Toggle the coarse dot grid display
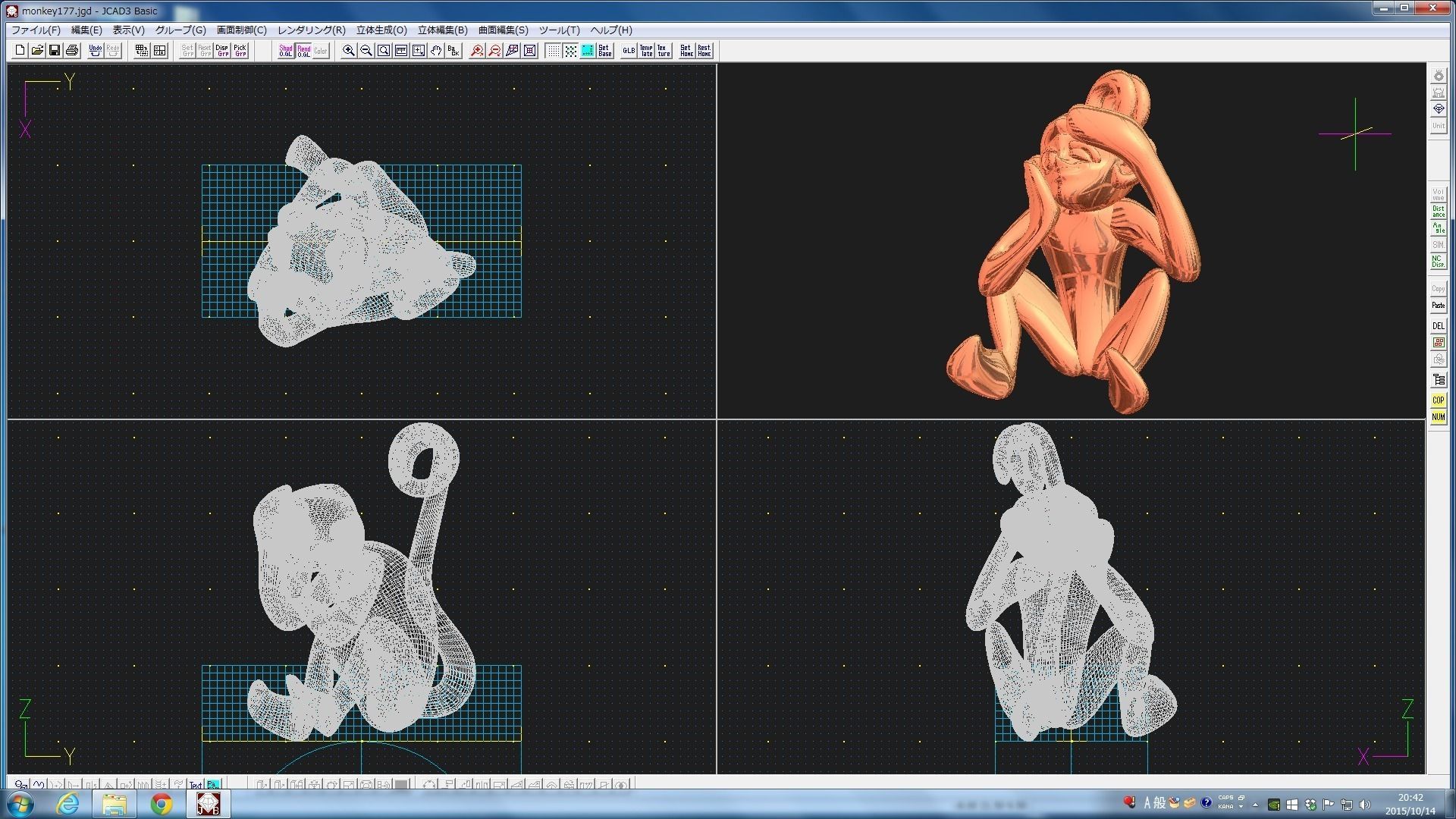Viewport: 1456px width, 819px height. click(x=570, y=51)
